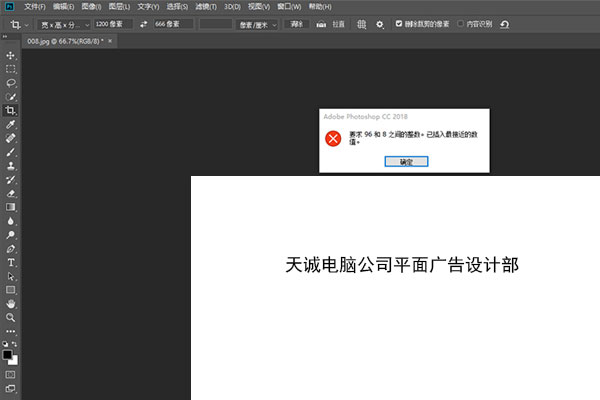Click the foreground color swatch

8,354
